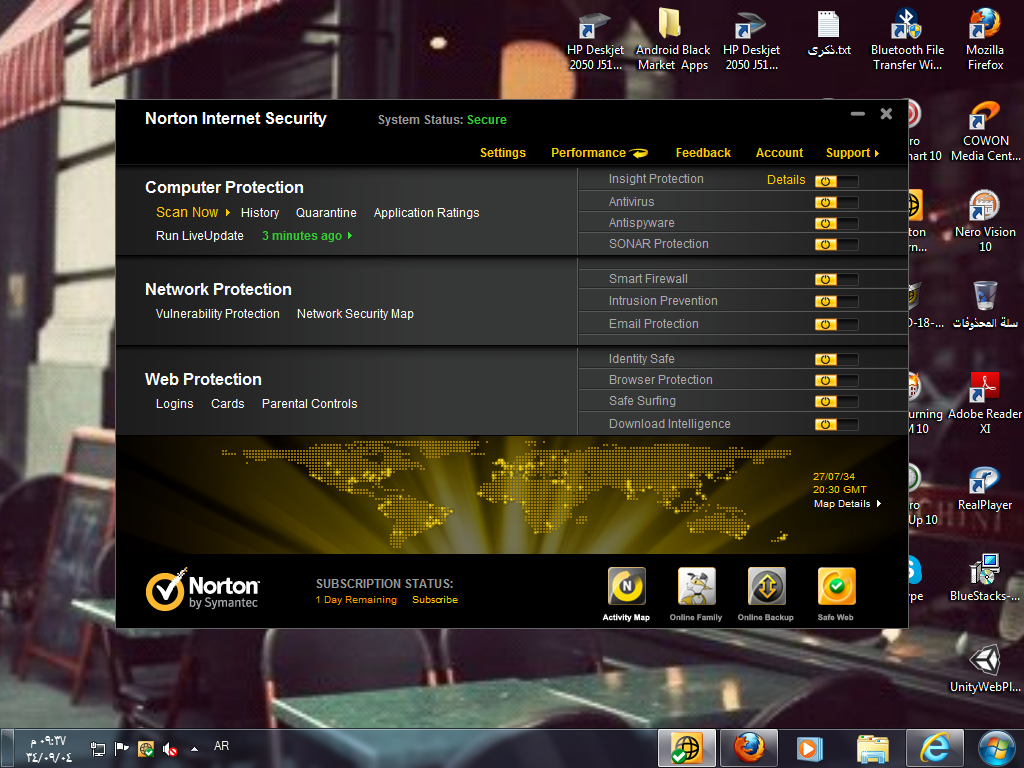Expand Map Details

(847, 504)
